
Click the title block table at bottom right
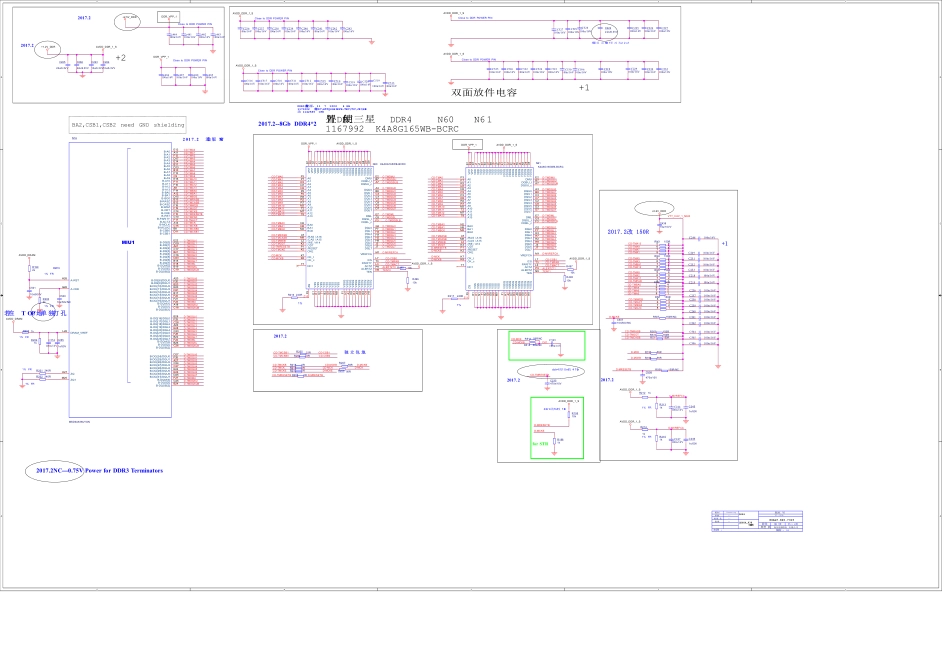759,524
